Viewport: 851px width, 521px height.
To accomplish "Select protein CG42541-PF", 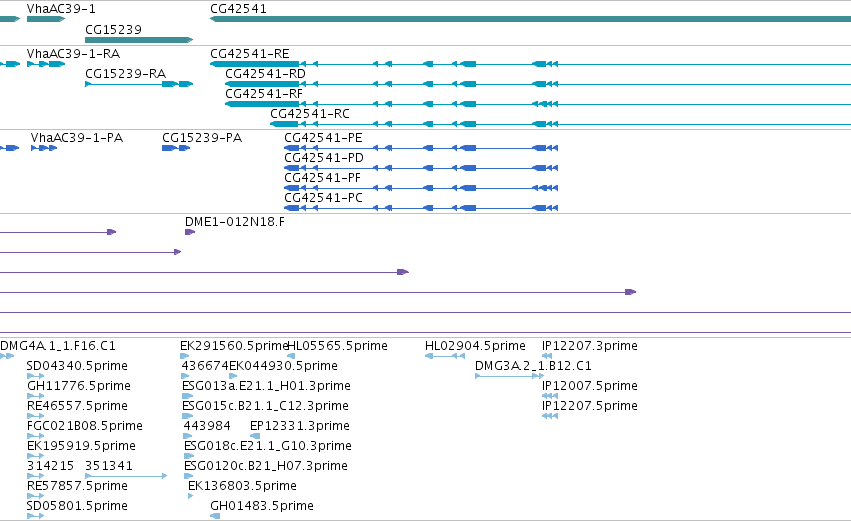I will click(322, 178).
